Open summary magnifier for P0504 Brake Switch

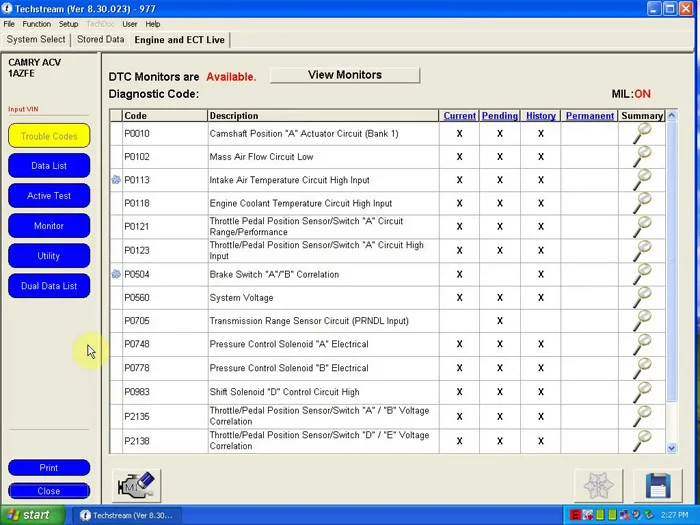pyautogui.click(x=642, y=274)
